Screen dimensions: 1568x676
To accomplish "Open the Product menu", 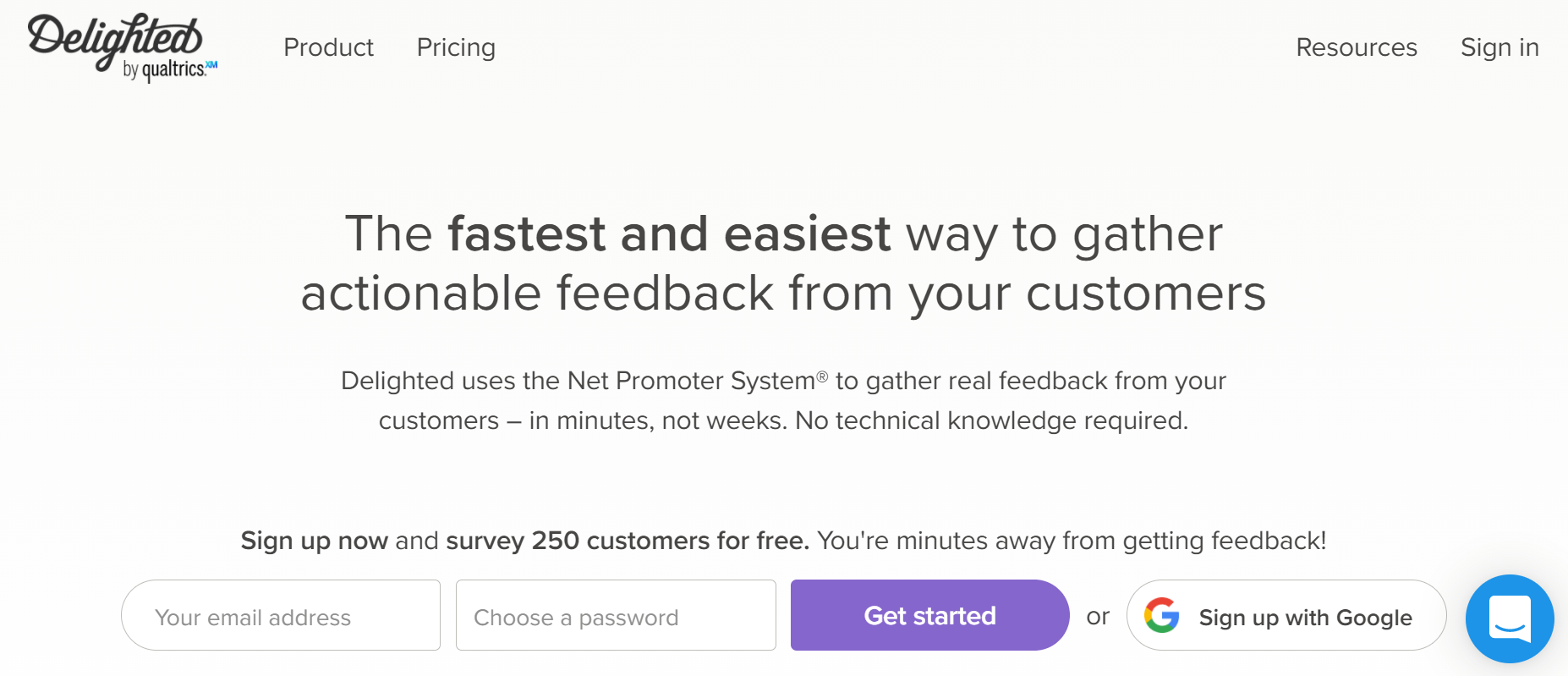I will [328, 47].
